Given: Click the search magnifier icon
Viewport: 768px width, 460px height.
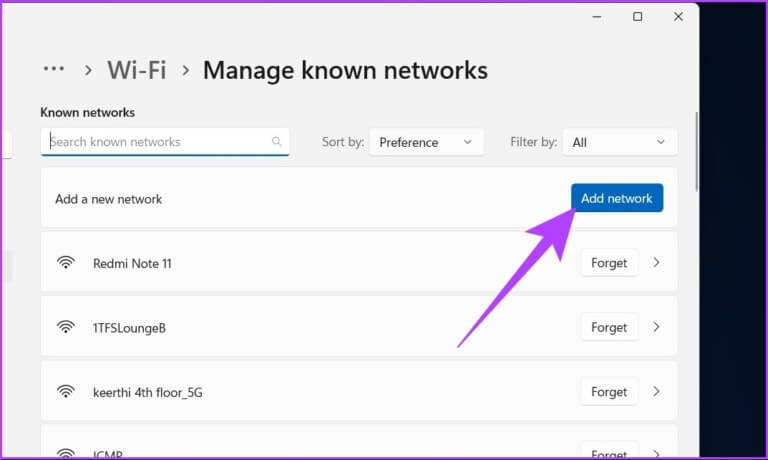Looking at the screenshot, I should 276,142.
